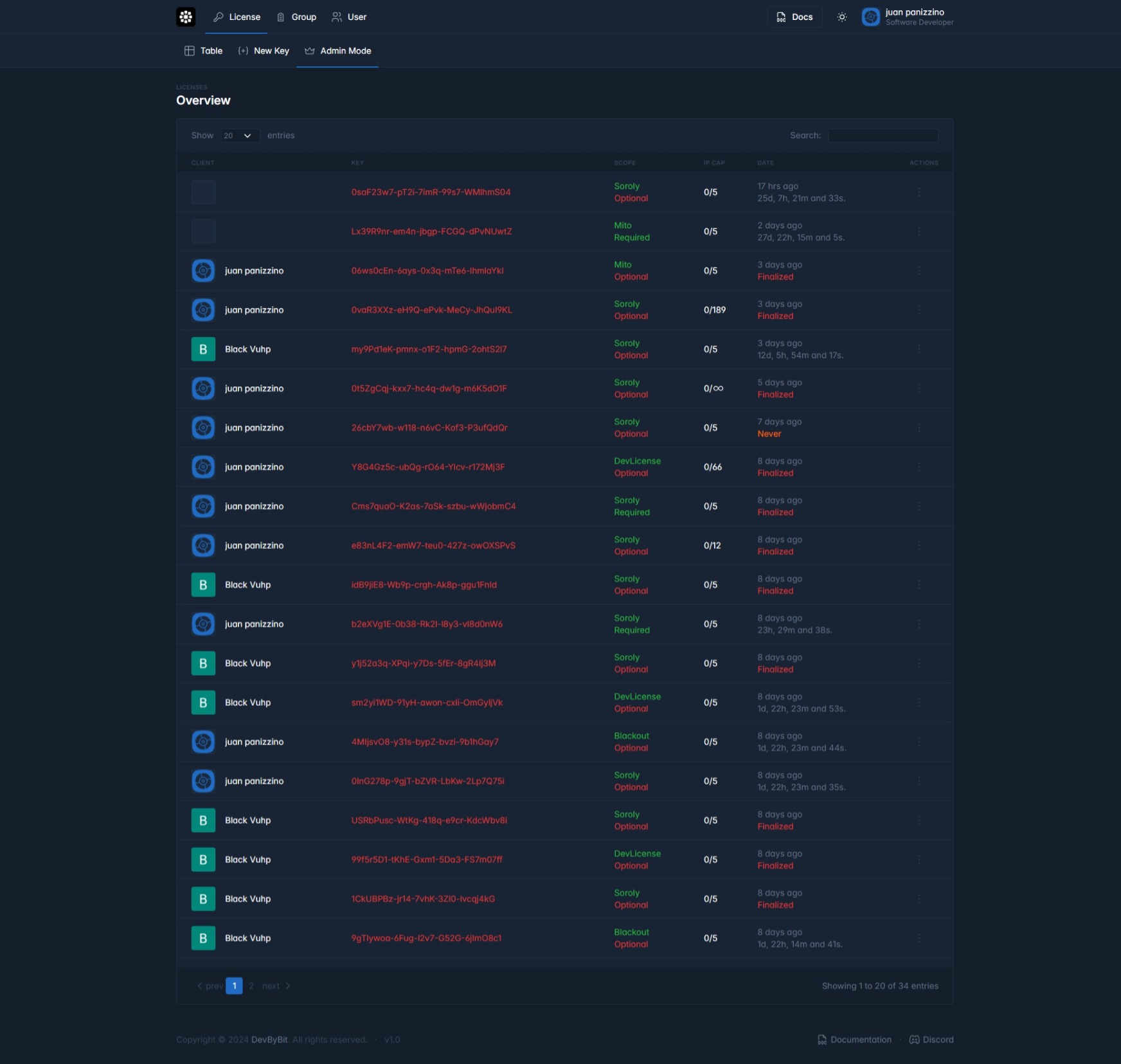Select the orange 'Never' expiry text
The width and height of the screenshot is (1121, 1064).
point(769,434)
